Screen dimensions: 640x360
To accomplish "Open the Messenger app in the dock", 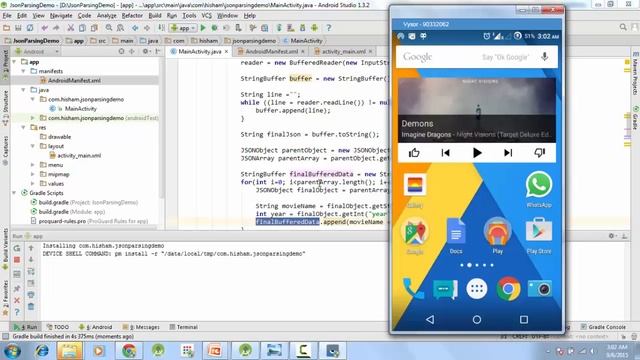I will [445, 289].
